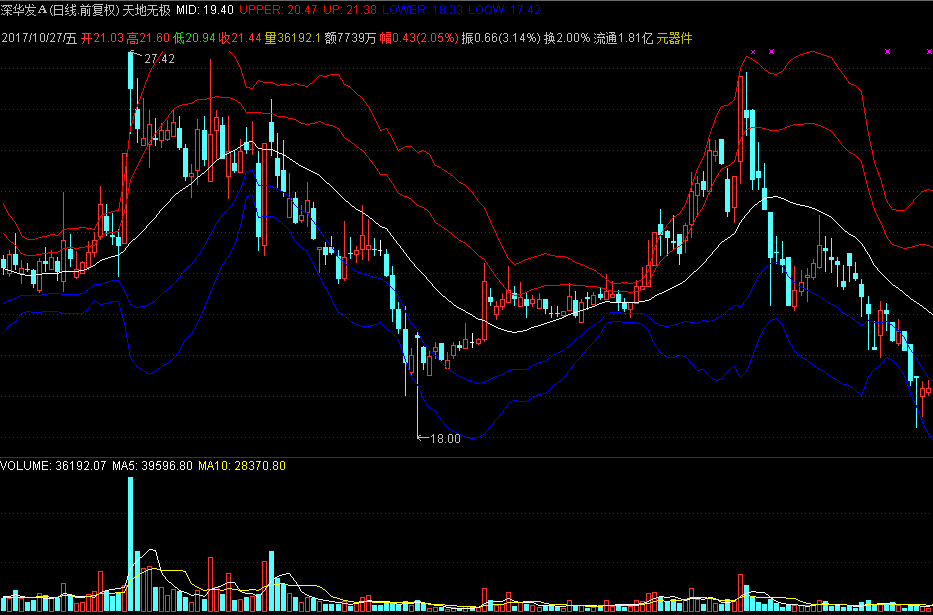Click the amplitude value 振0.66(3.14%)
Viewport: 933px width, 615px height.
click(x=501, y=39)
